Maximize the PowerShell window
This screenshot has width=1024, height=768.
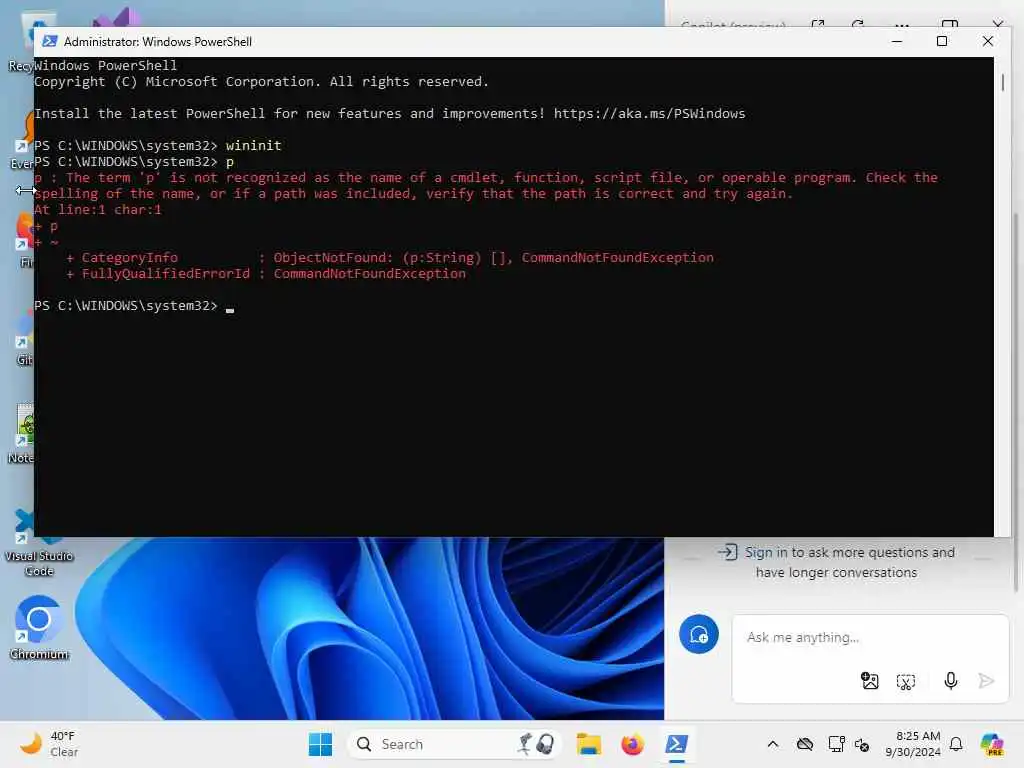click(x=942, y=41)
